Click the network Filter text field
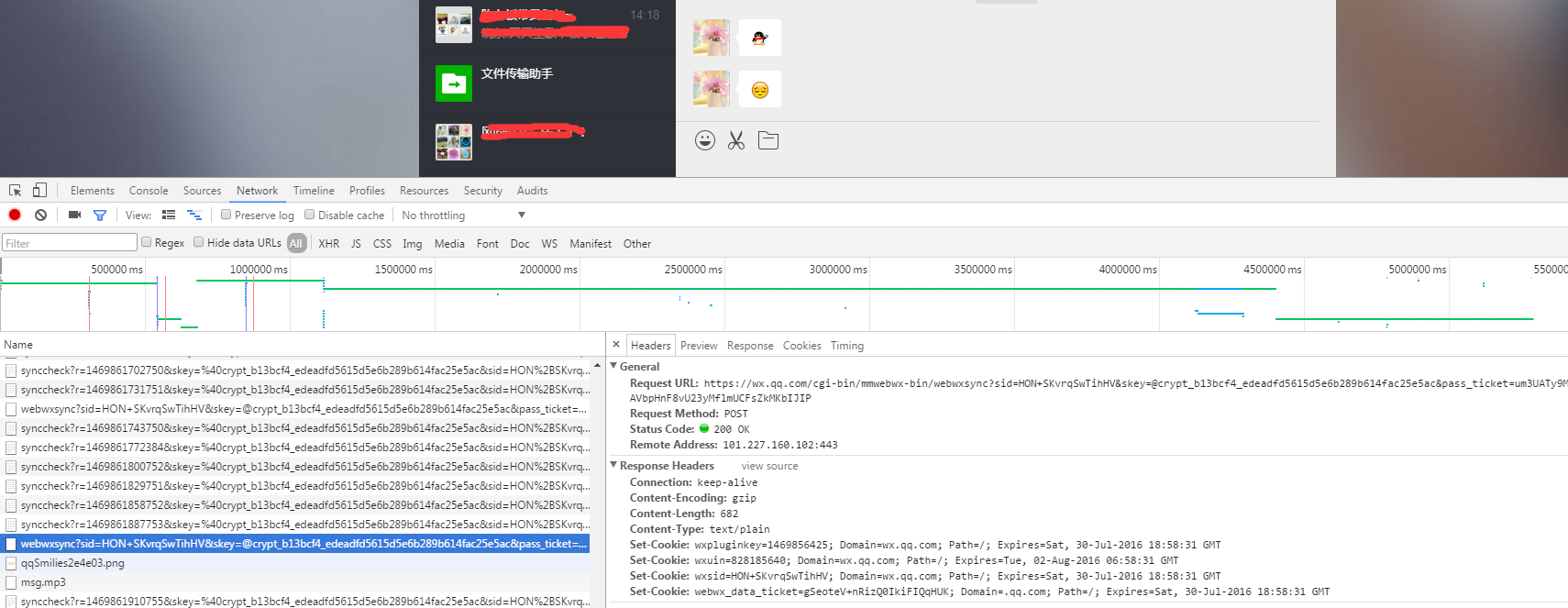Viewport: 1568px width, 608px height. point(70,243)
